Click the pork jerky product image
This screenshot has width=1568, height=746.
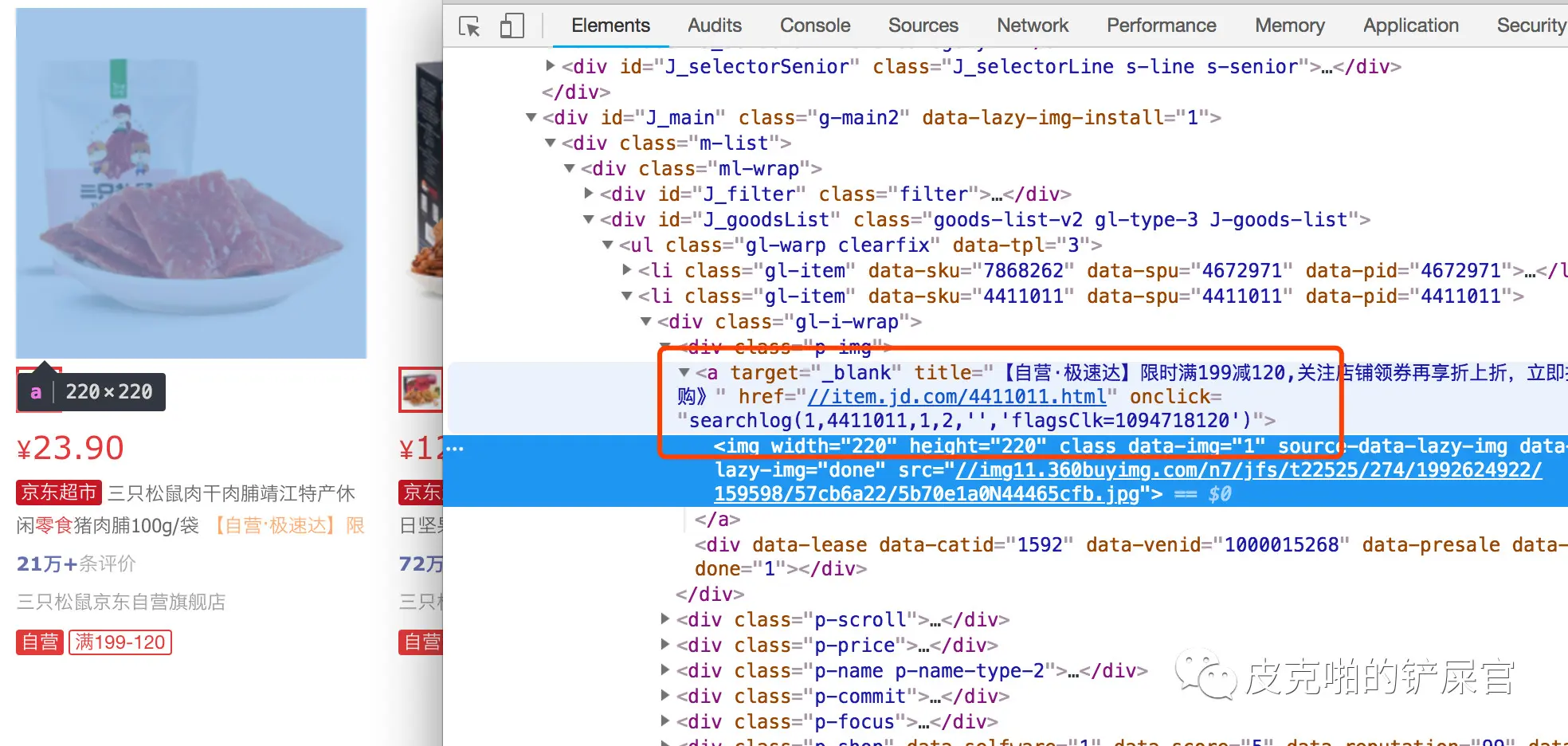[x=191, y=183]
